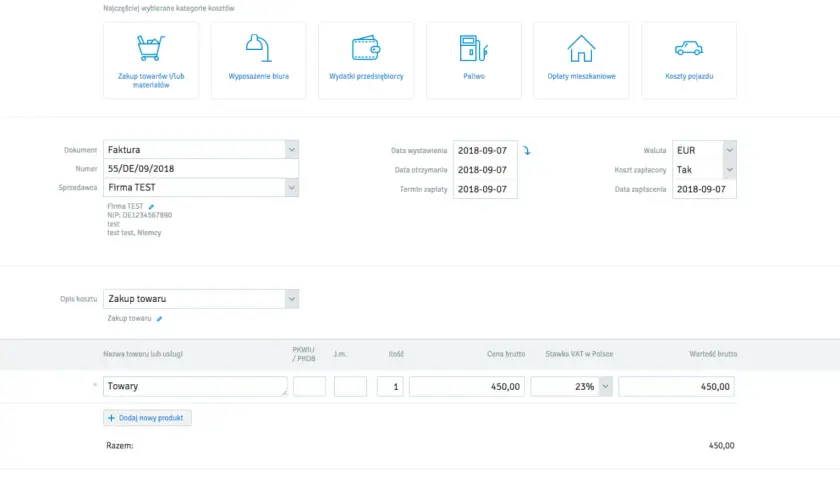Click the Dodaj nowy produkt button

pos(147,418)
